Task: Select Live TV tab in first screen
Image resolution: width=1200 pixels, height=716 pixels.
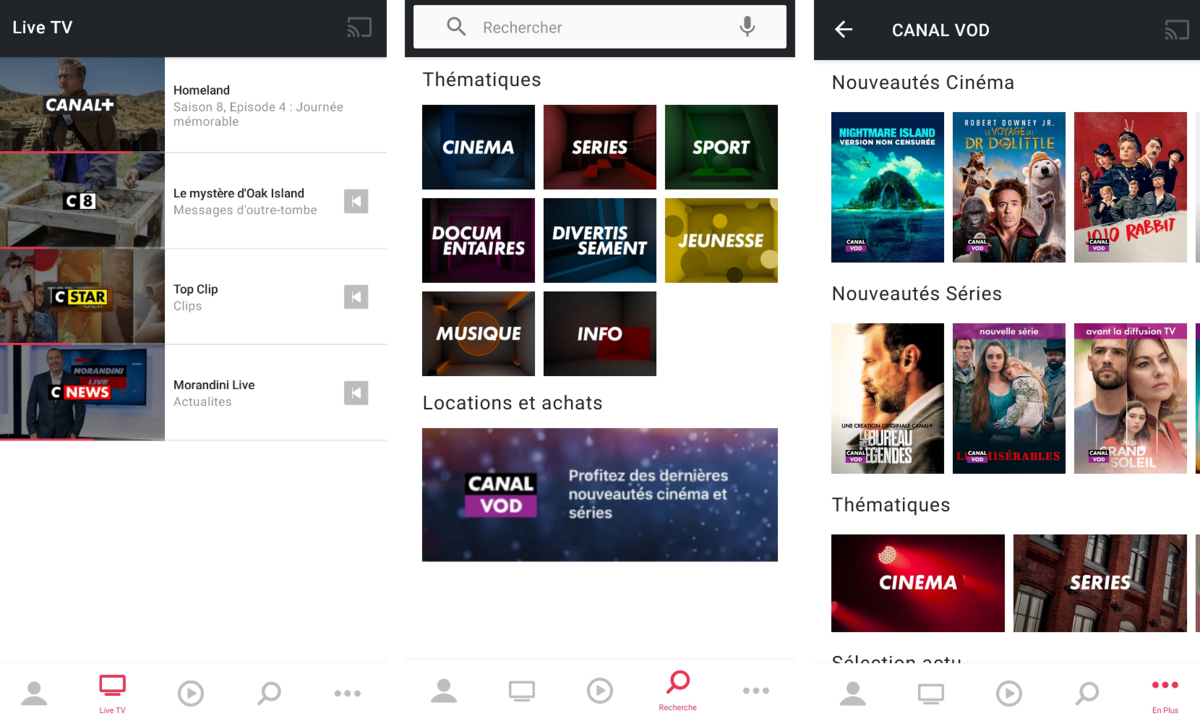Action: click(x=112, y=694)
